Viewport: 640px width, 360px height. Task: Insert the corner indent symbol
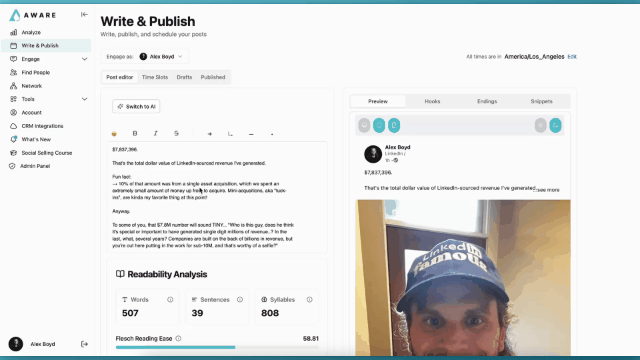pyautogui.click(x=230, y=133)
